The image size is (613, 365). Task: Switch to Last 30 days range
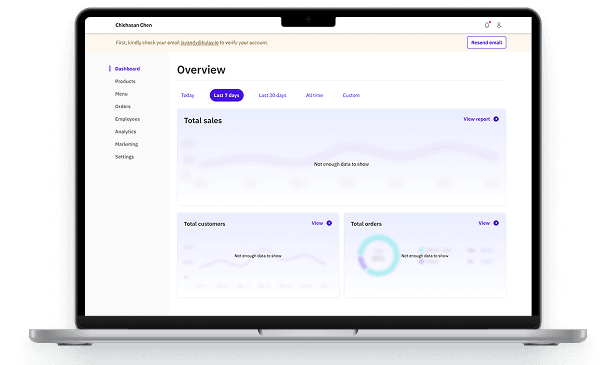(x=272, y=95)
